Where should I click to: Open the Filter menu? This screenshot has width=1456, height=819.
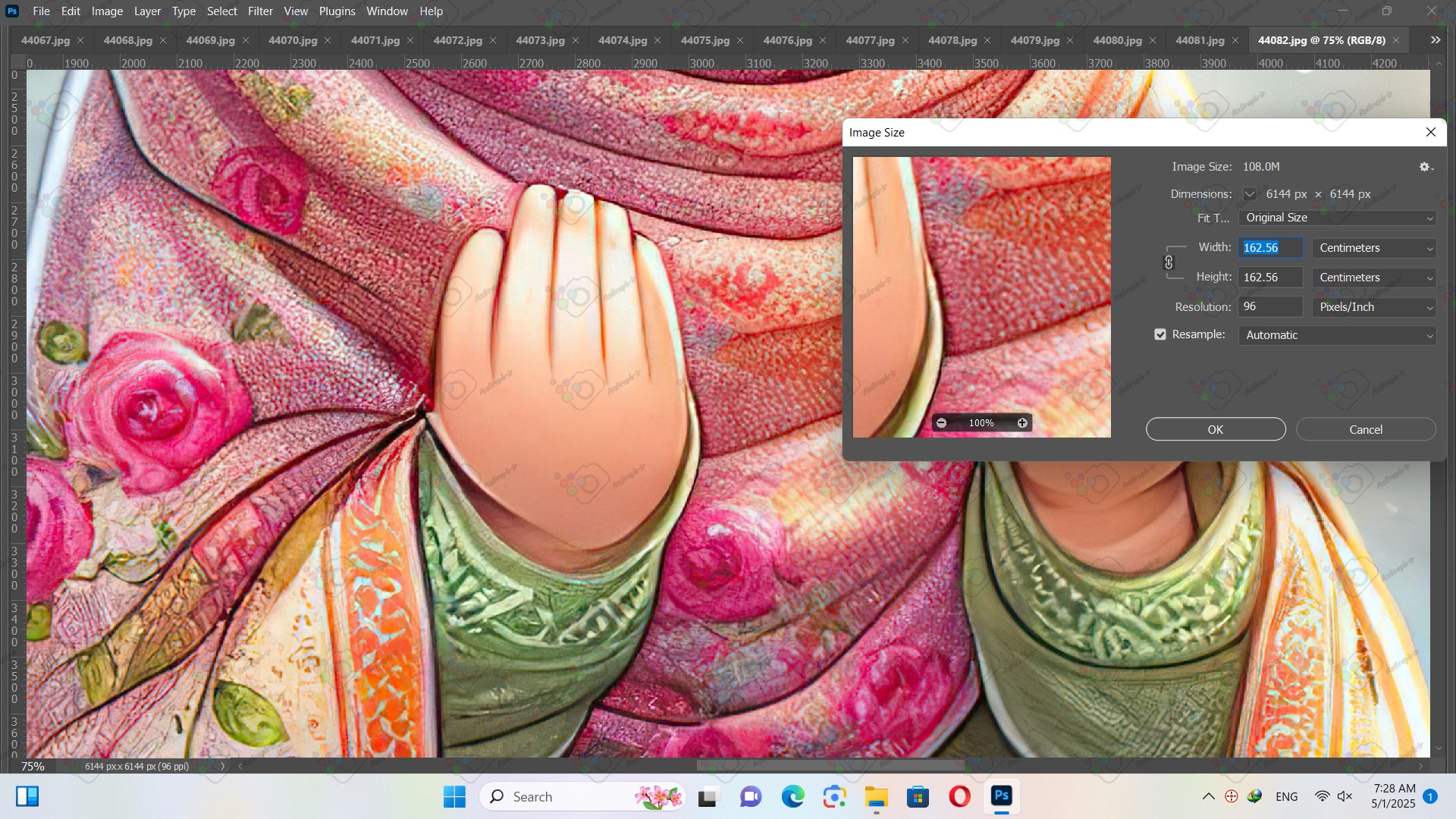click(x=260, y=11)
